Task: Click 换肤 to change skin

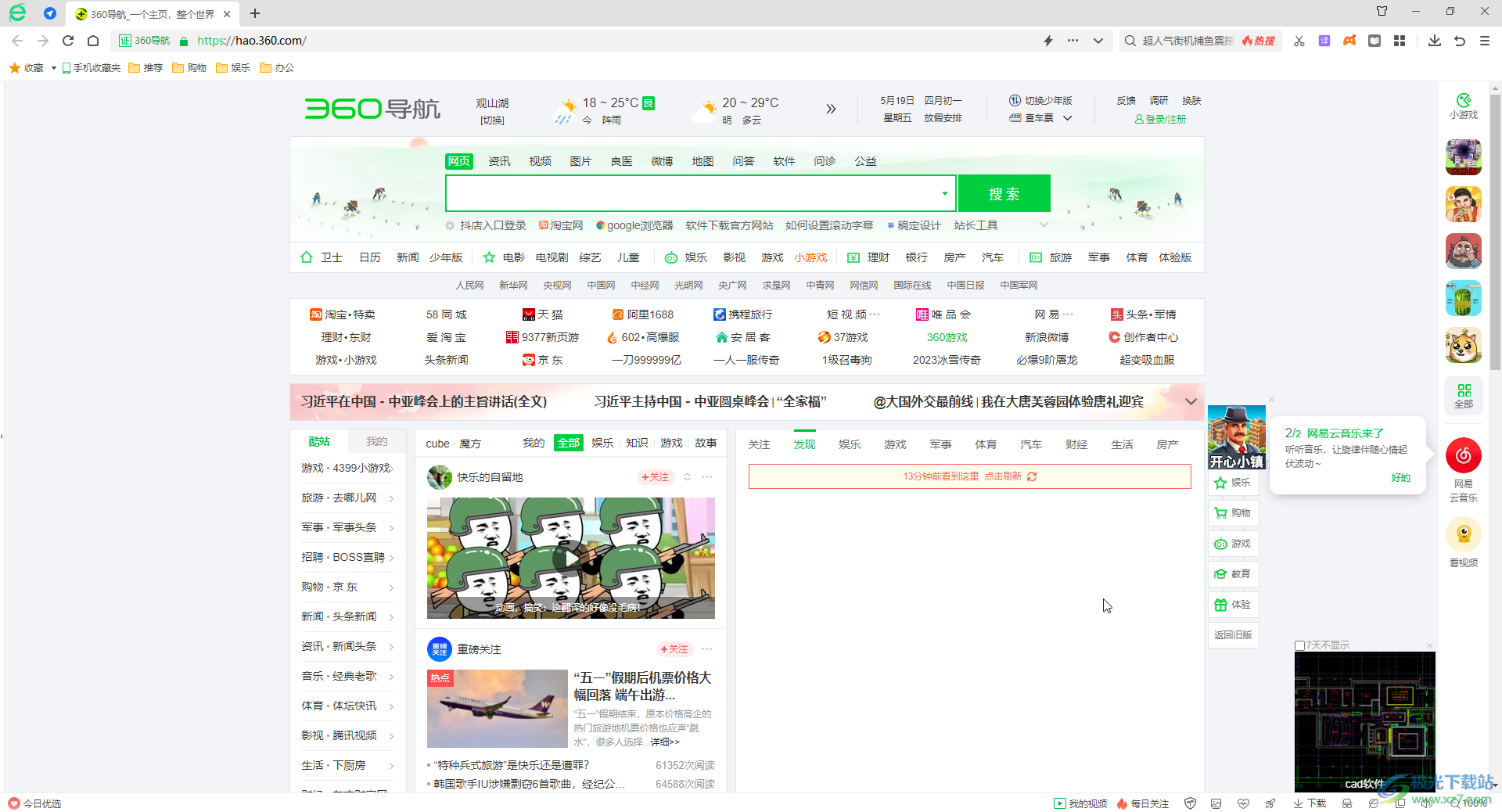Action: (x=1191, y=101)
